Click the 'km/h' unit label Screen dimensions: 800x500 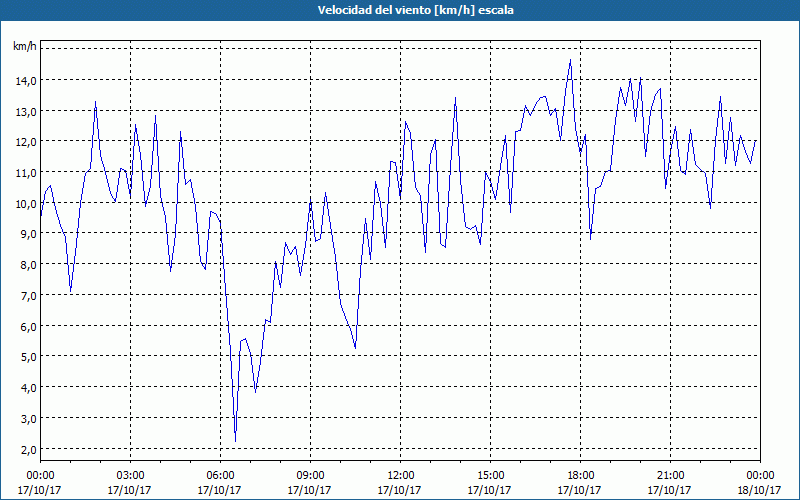click(x=25, y=46)
